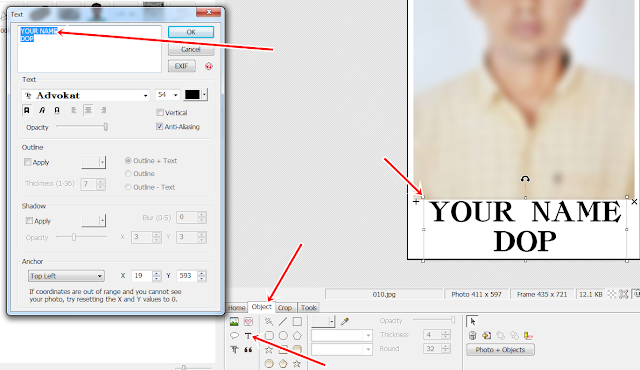
Task: Enable Outline Apply checkbox
Action: click(28, 162)
